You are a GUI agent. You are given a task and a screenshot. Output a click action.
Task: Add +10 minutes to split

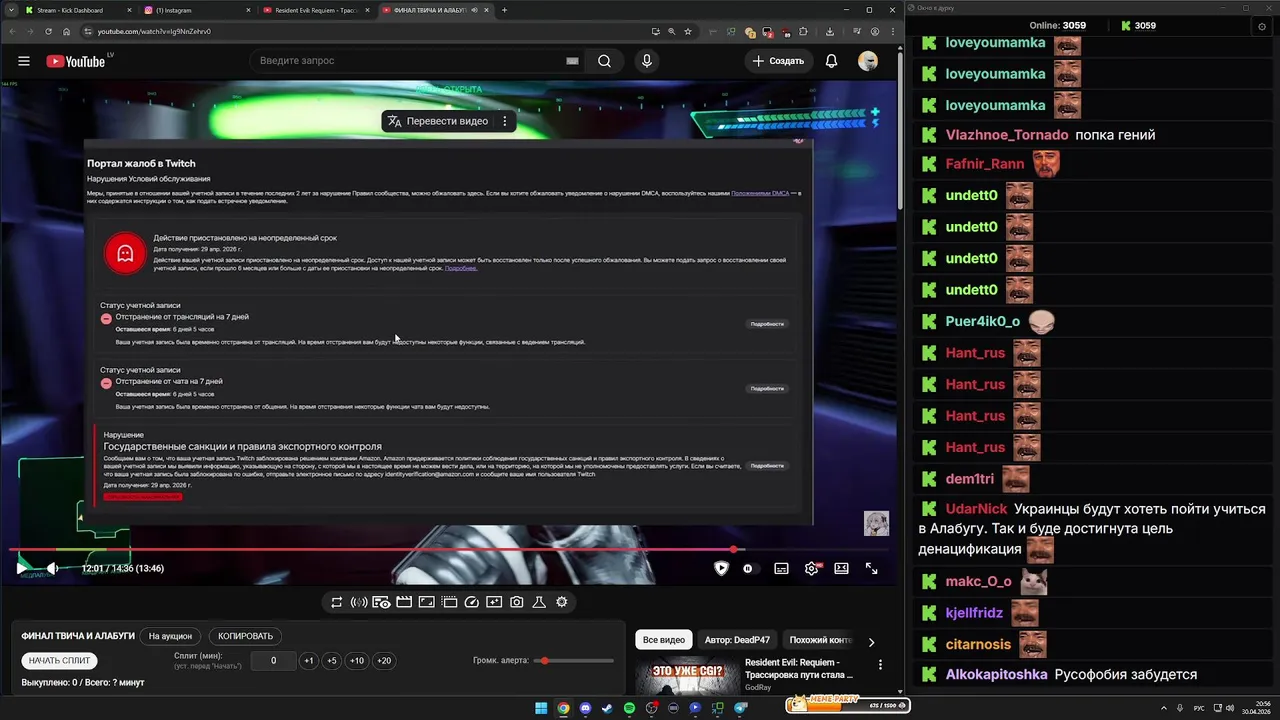pyautogui.click(x=357, y=661)
